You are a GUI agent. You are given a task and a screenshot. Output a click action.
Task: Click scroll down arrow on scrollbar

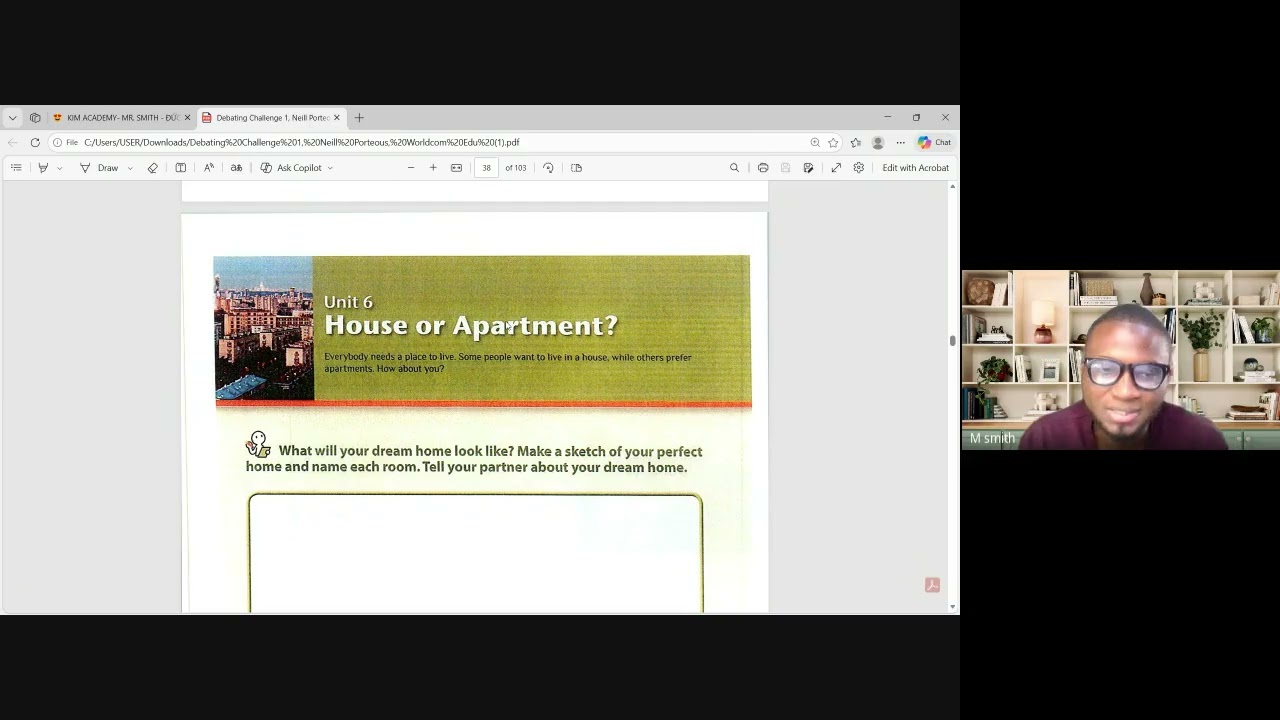tap(953, 607)
